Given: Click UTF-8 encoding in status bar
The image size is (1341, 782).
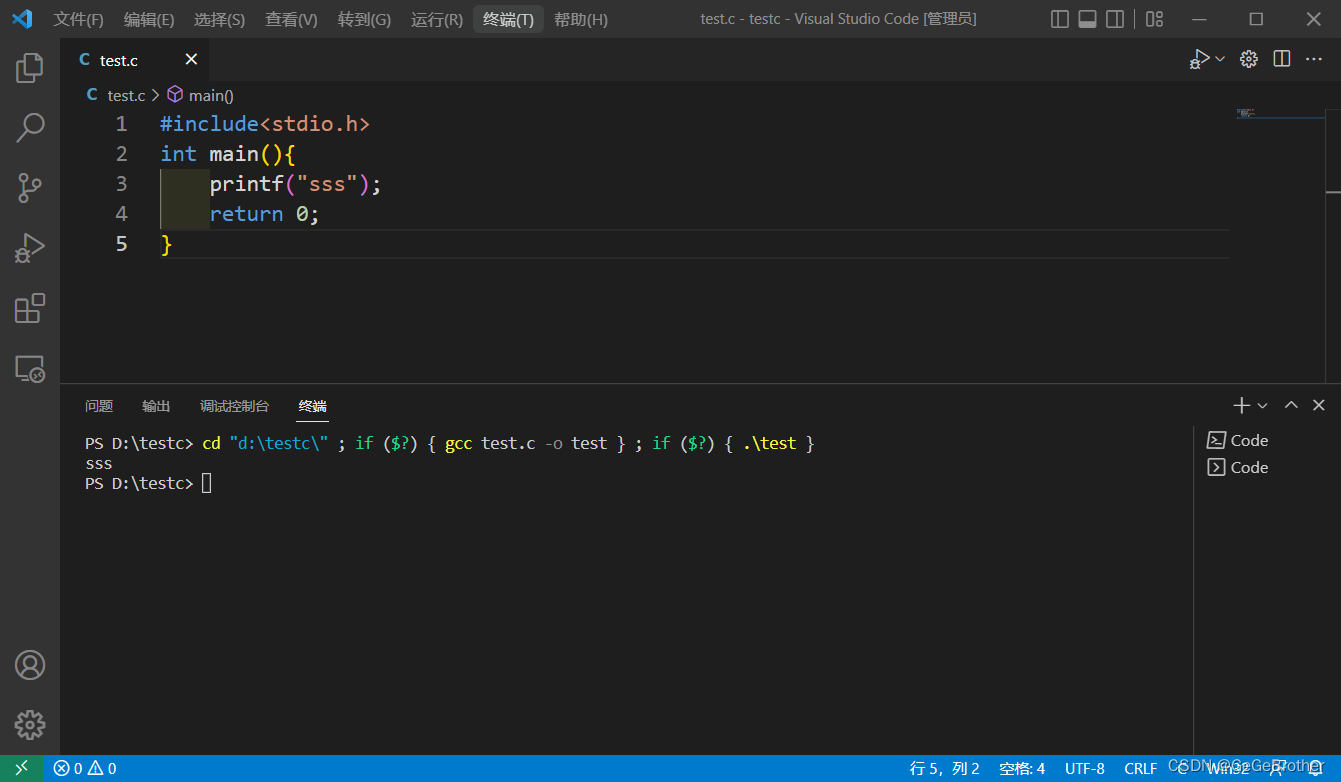Looking at the screenshot, I should tap(1085, 768).
